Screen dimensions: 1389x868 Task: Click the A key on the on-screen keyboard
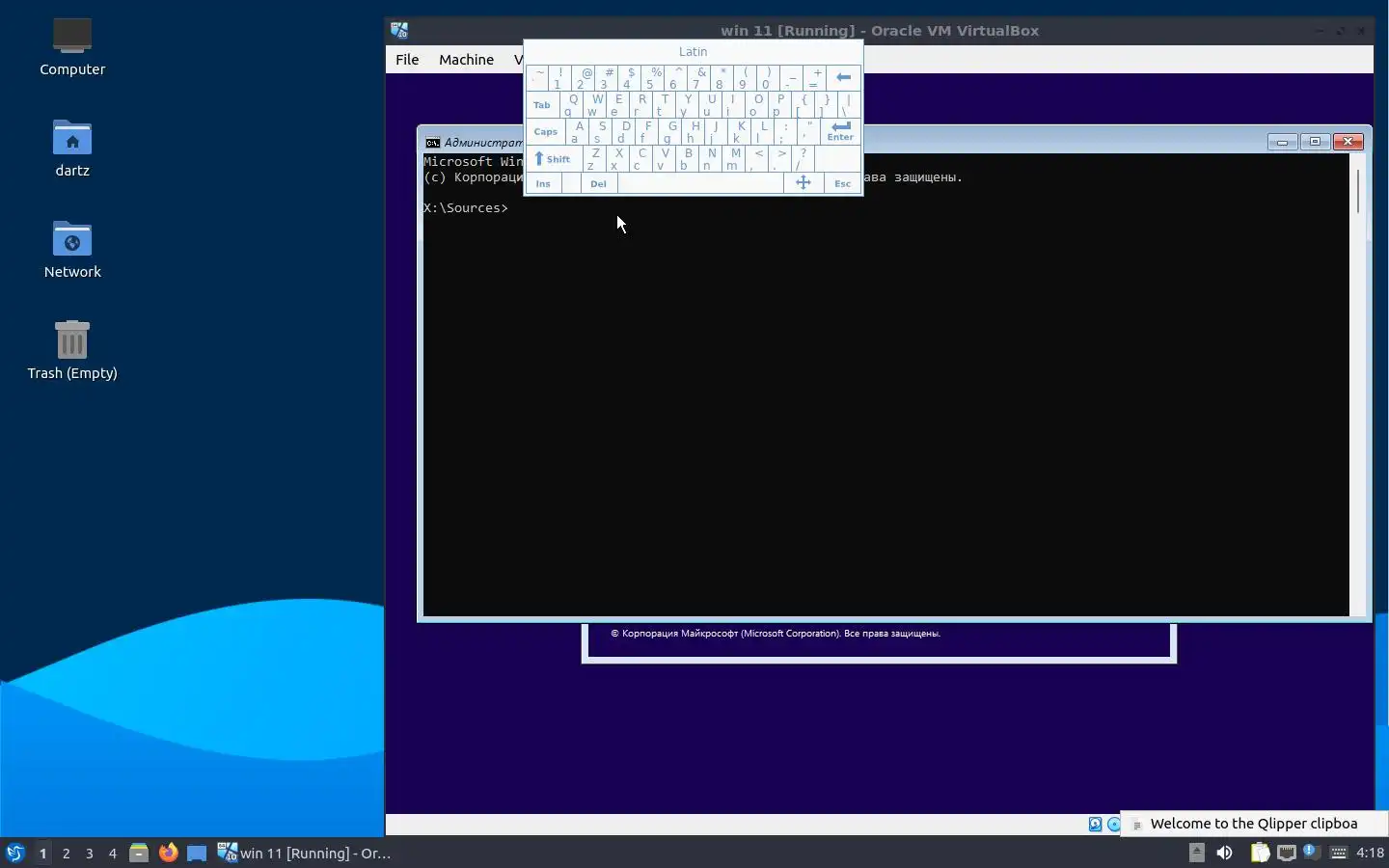tap(577, 131)
